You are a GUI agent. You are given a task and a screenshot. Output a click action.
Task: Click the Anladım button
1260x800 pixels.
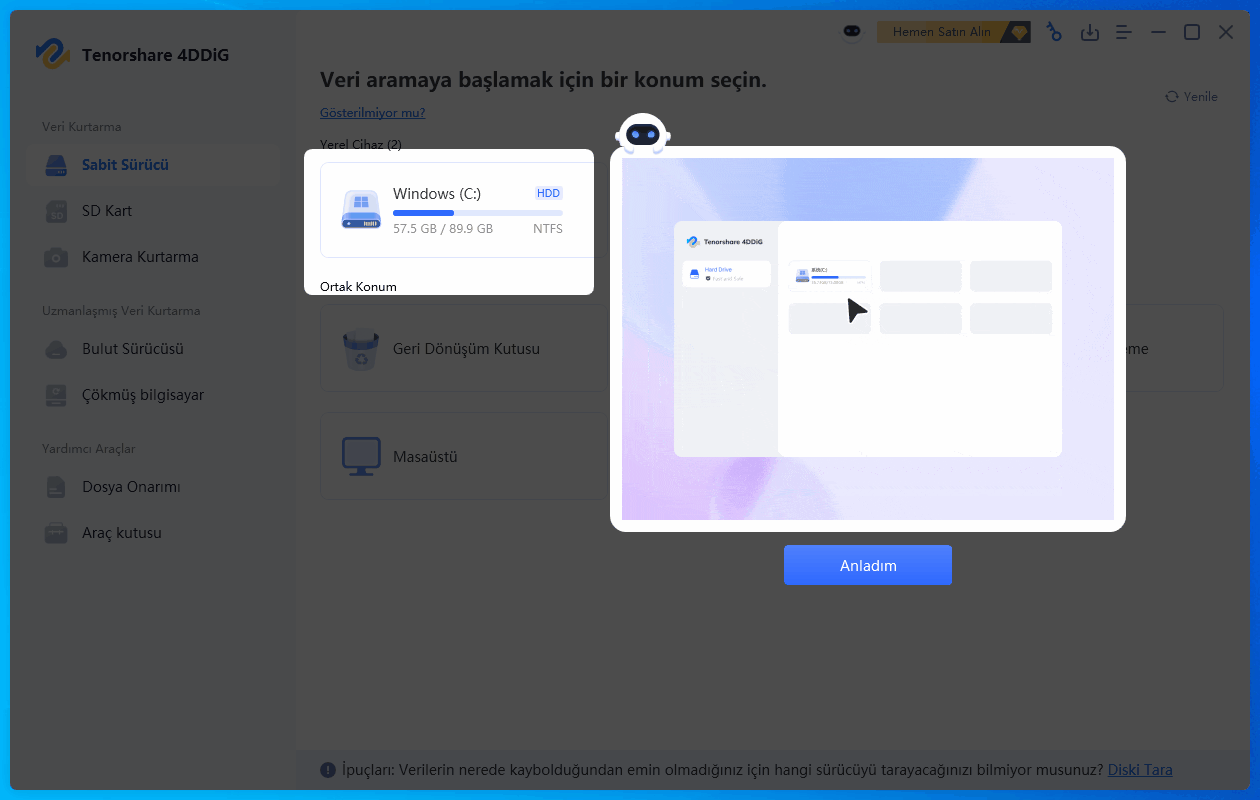pos(867,565)
